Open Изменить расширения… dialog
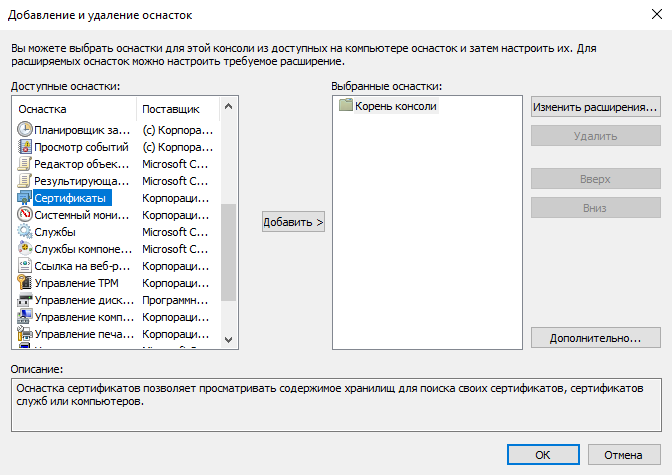 (x=595, y=106)
